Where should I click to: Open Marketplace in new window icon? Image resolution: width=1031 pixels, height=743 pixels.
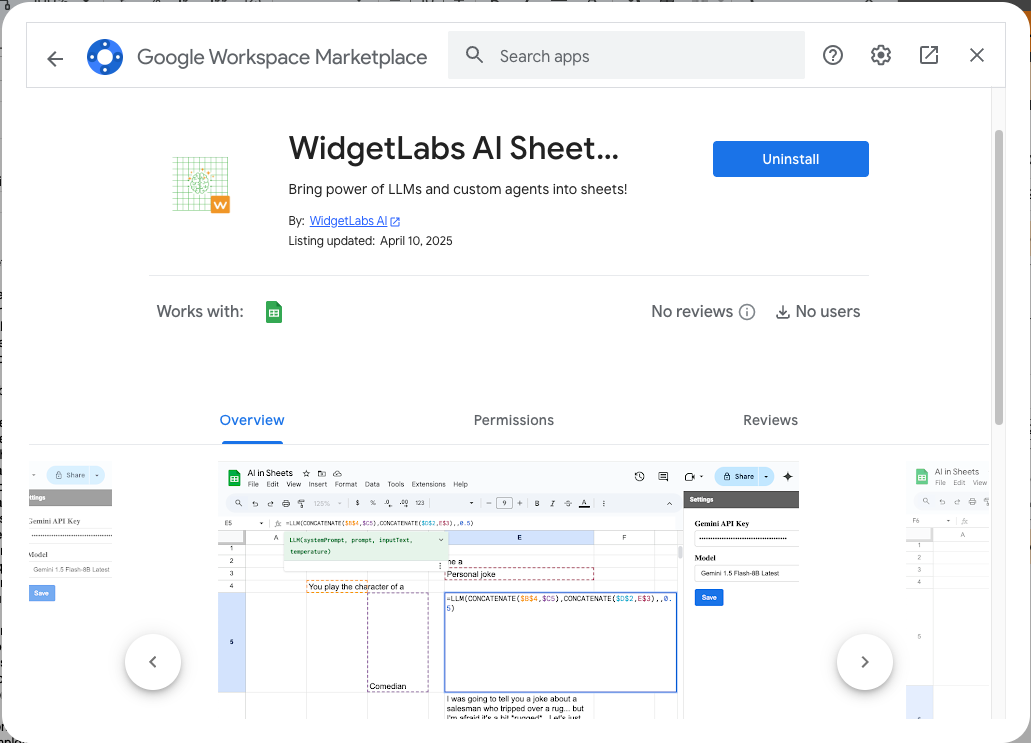click(928, 55)
